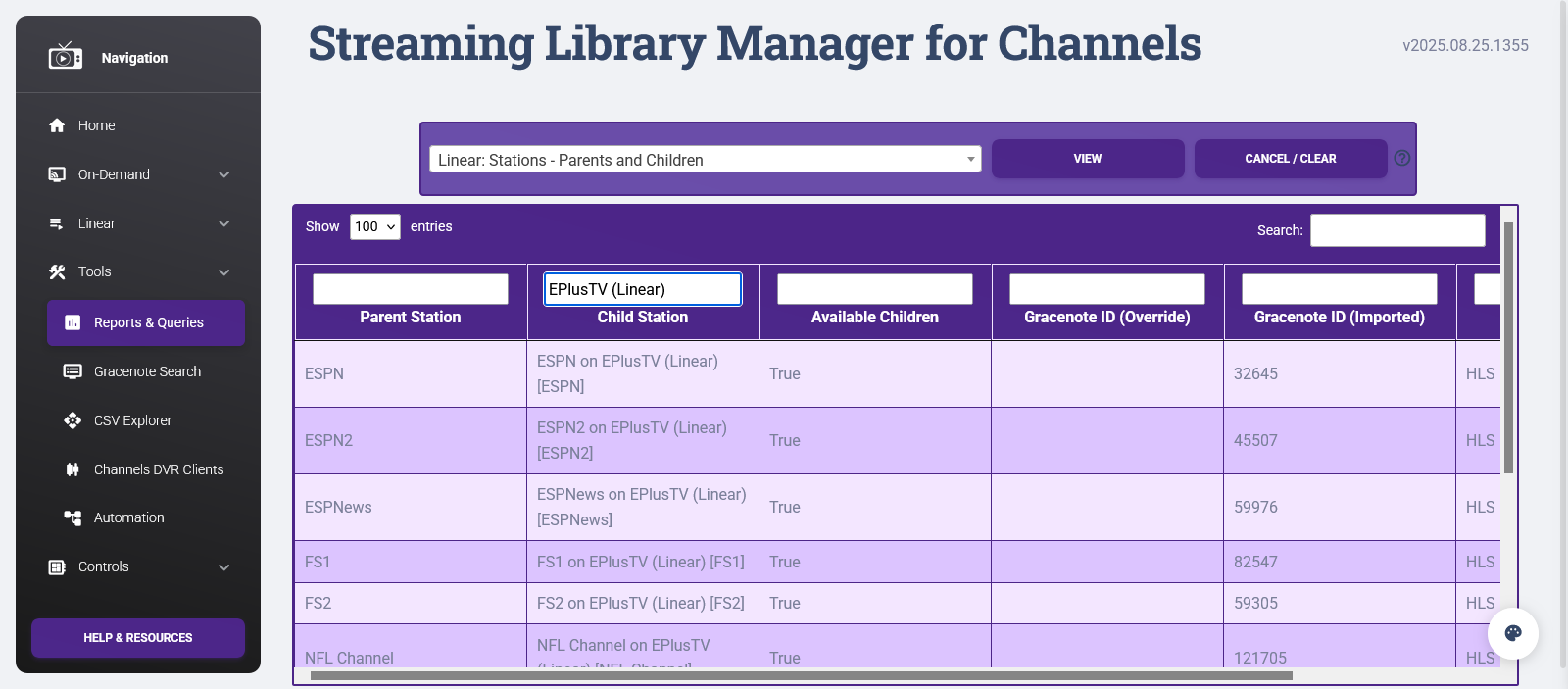Viewport: 1568px width, 689px height.
Task: Expand the Controls menu chevron
Action: (224, 567)
